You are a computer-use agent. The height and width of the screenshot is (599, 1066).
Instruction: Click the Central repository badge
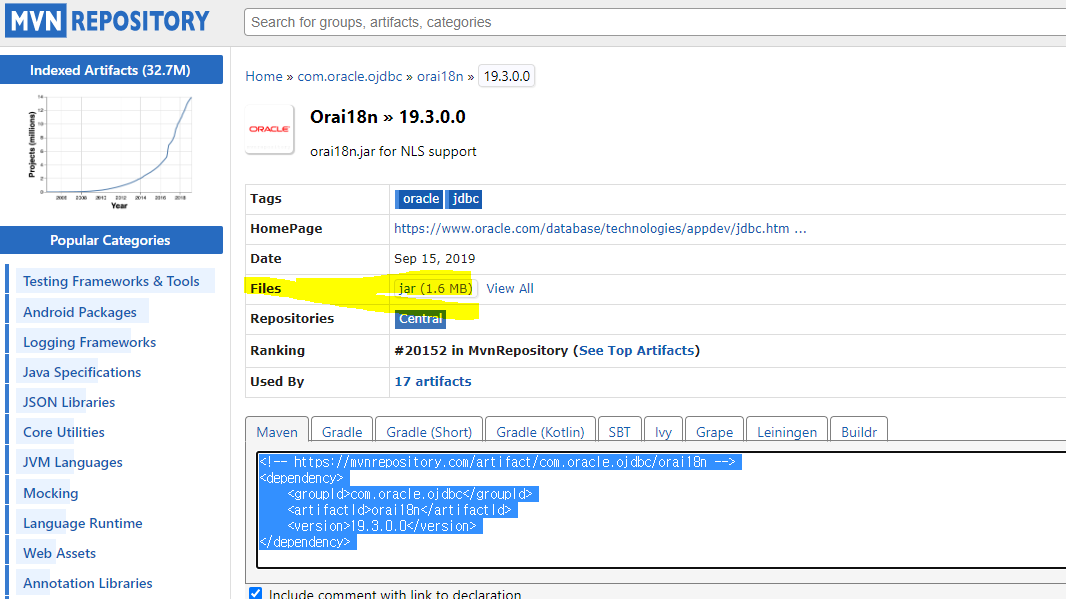point(421,319)
